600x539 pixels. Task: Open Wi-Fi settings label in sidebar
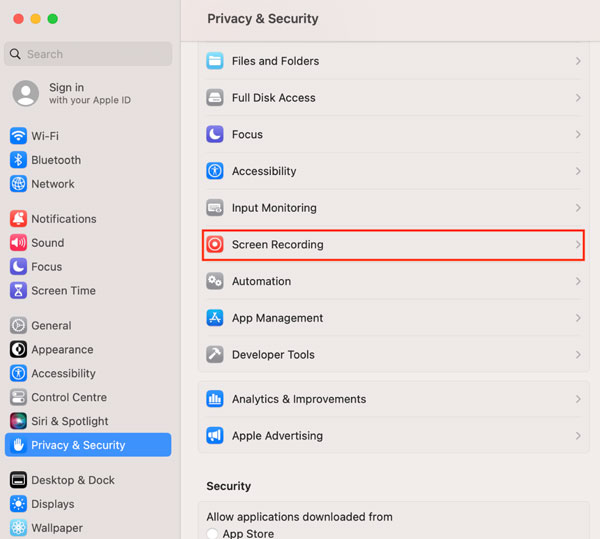[x=45, y=136]
